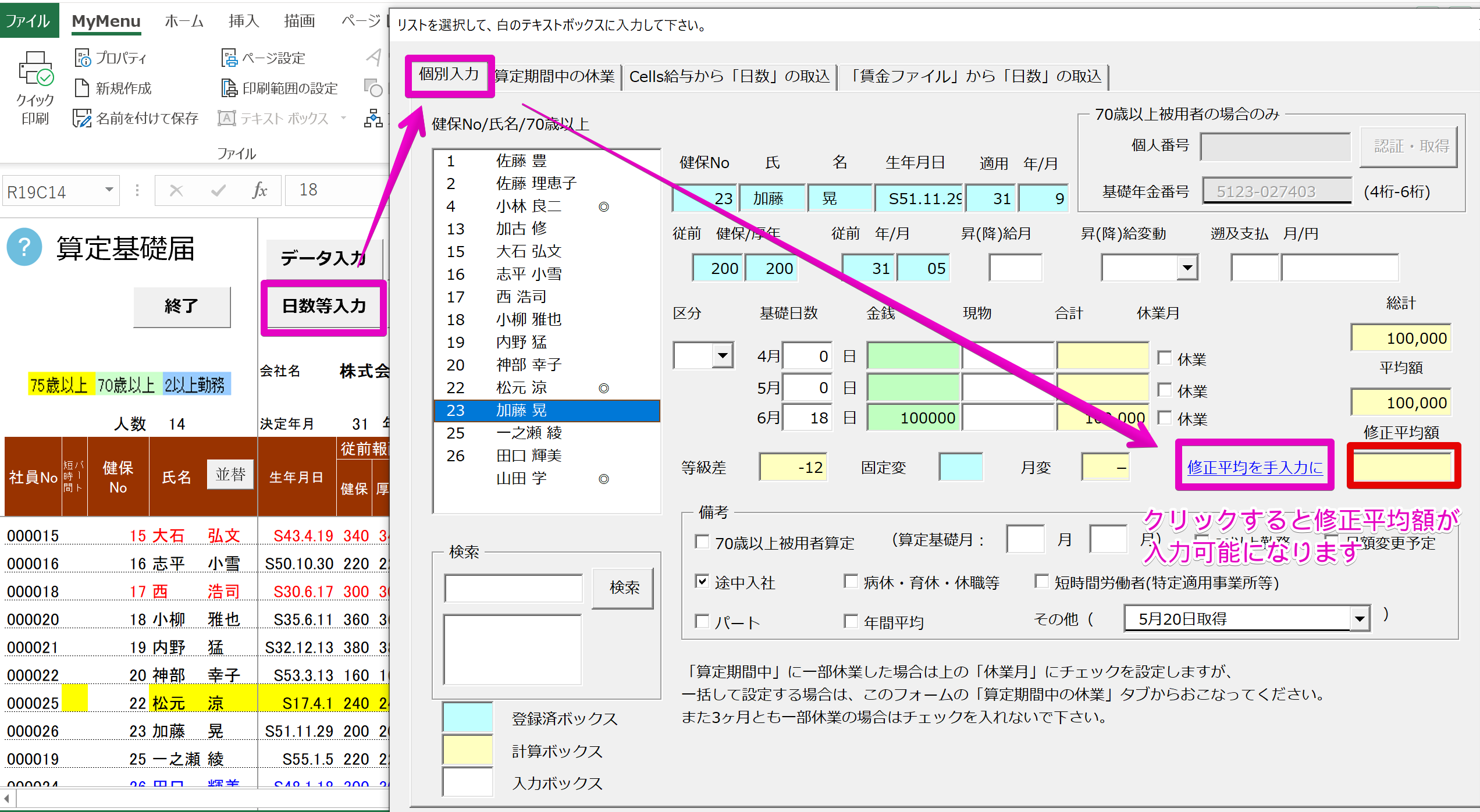
Task: Open the Cells給与から「日数」の取込 tab
Action: (x=730, y=76)
